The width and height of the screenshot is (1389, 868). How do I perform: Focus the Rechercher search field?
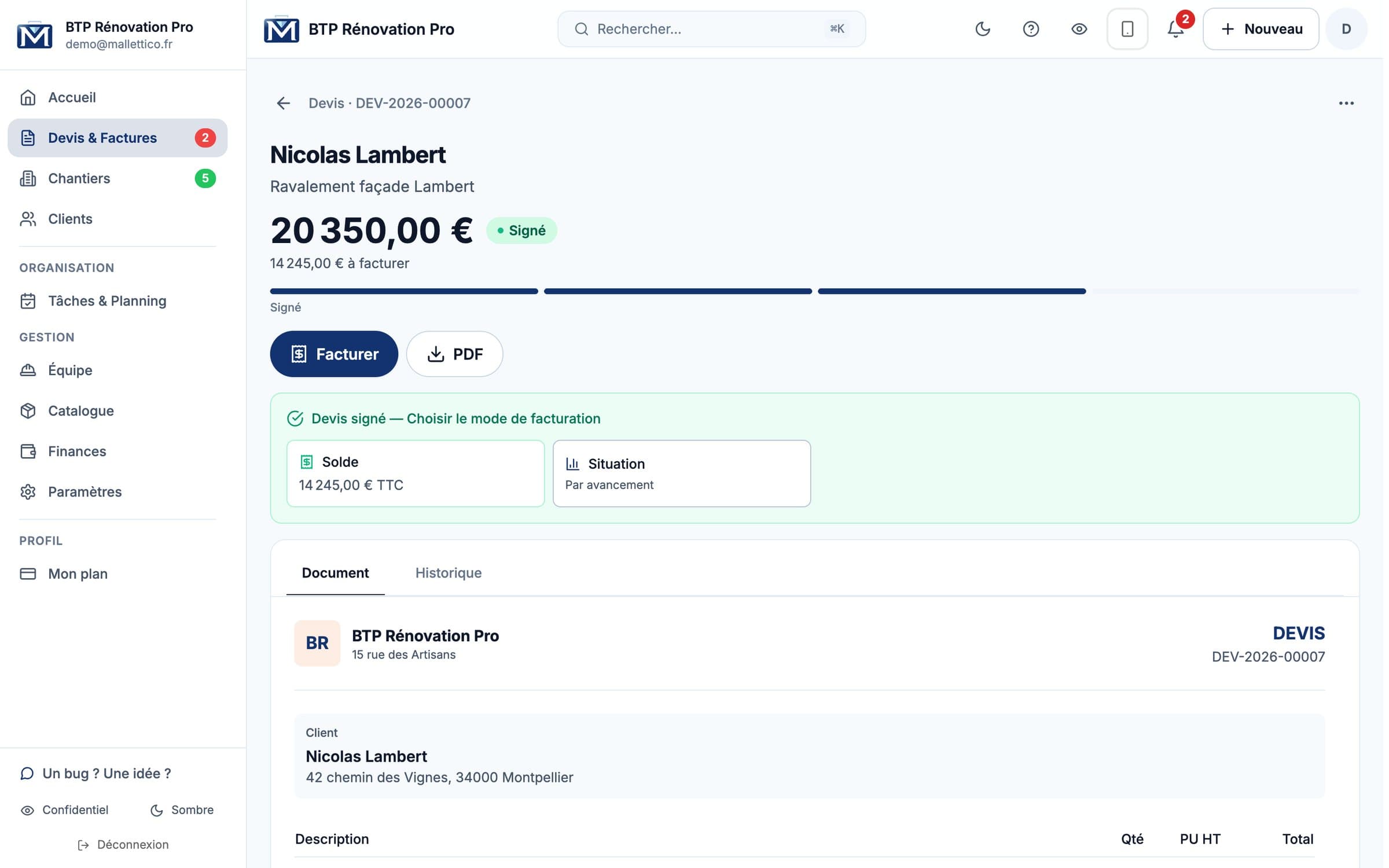[711, 29]
